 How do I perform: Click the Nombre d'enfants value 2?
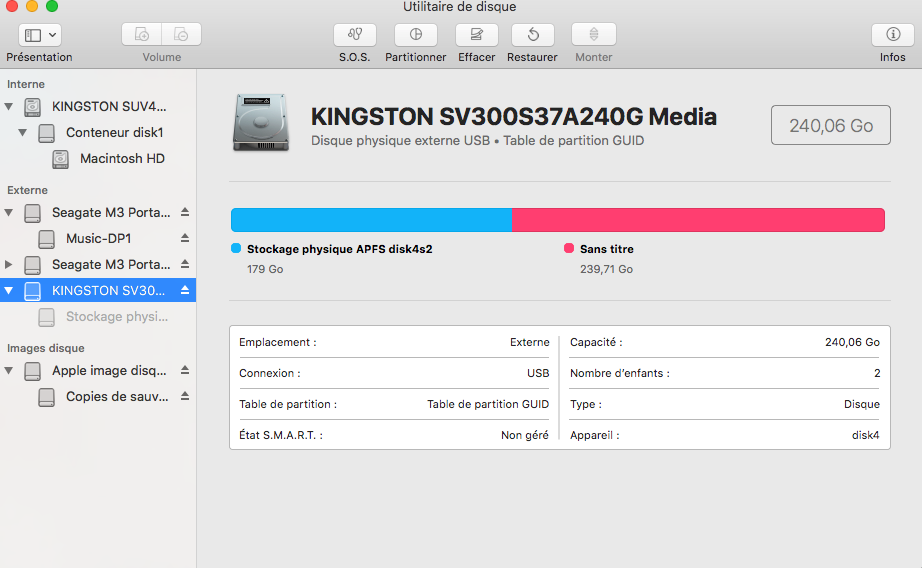(877, 373)
